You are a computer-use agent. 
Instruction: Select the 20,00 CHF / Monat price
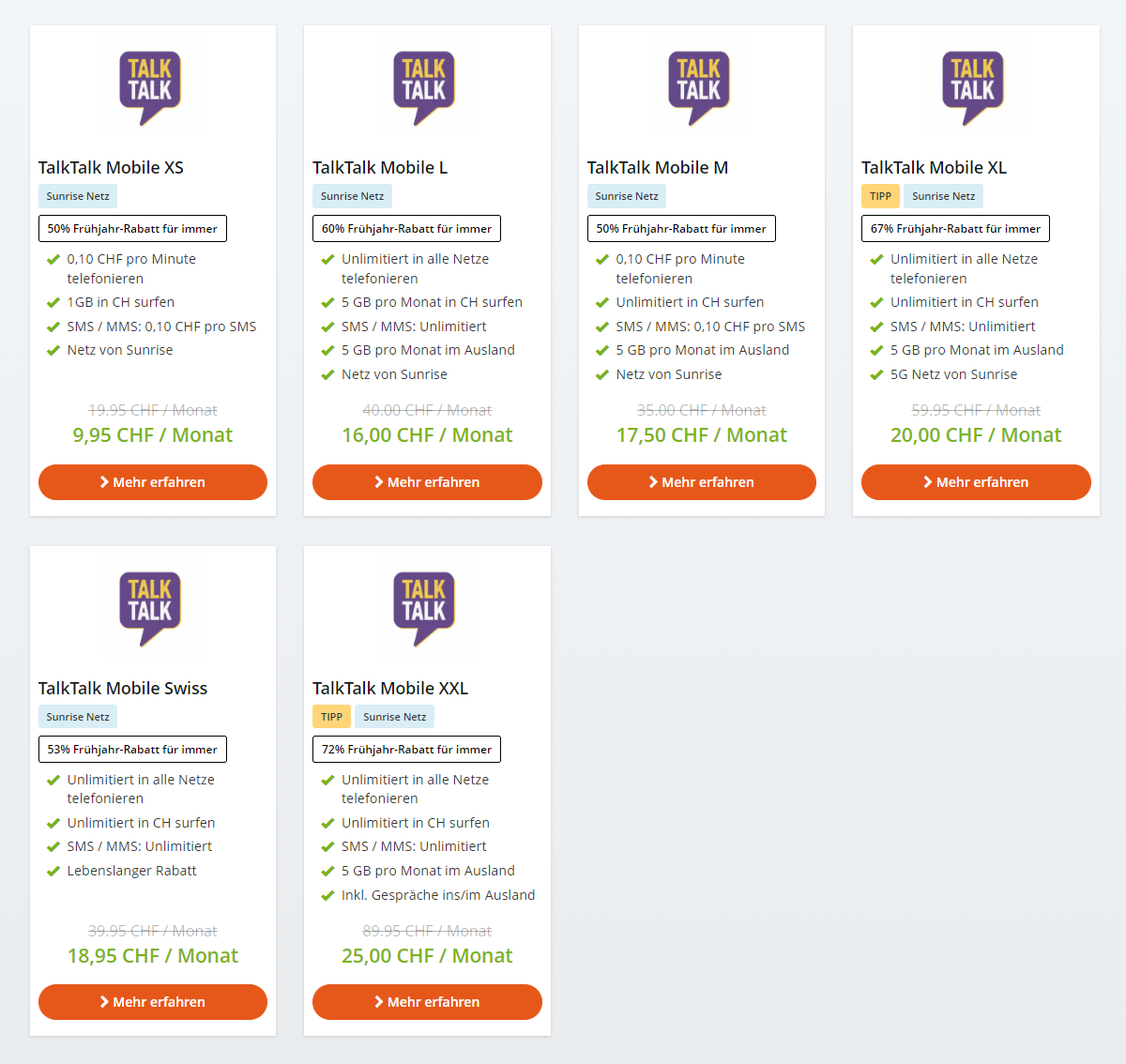[976, 435]
